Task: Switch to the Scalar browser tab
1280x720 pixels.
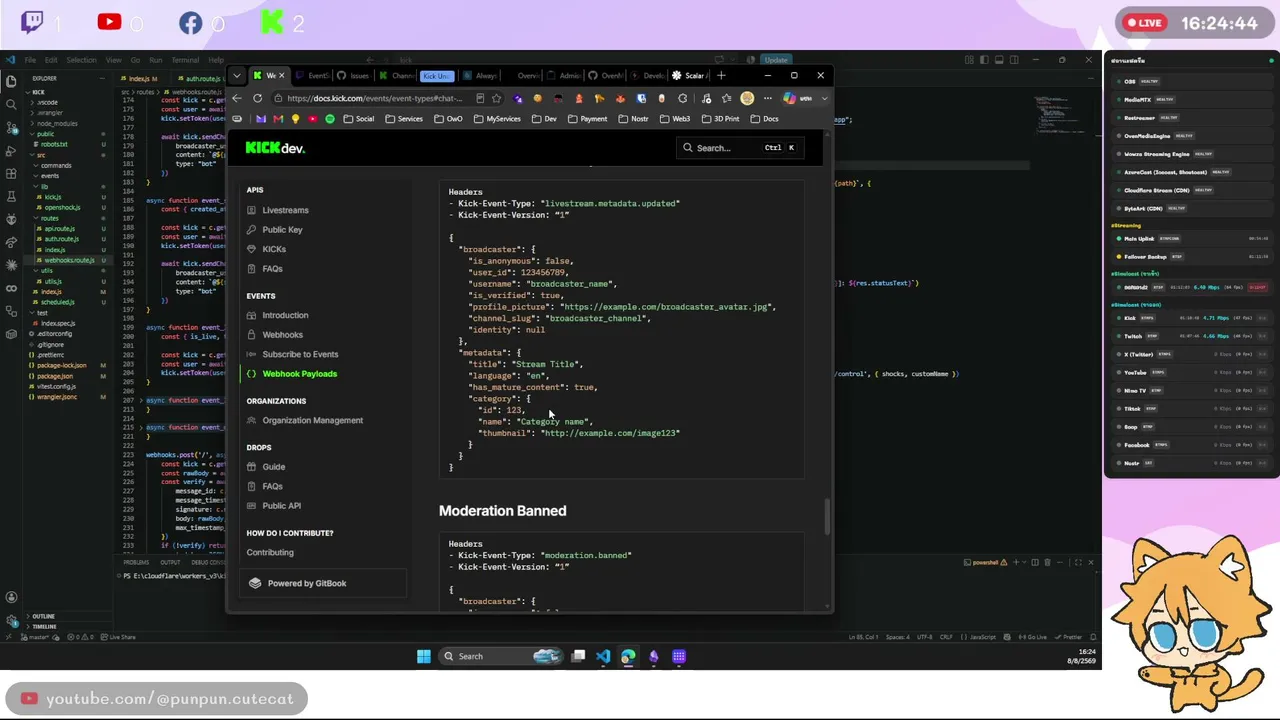Action: click(689, 75)
